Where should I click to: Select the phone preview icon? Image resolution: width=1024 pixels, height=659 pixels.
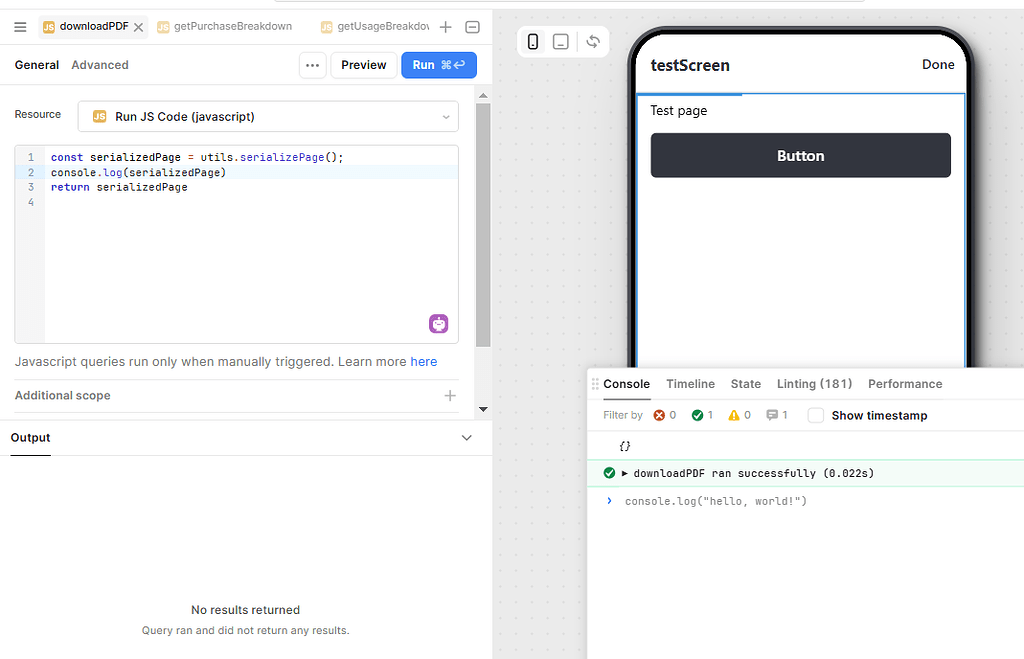pyautogui.click(x=532, y=42)
